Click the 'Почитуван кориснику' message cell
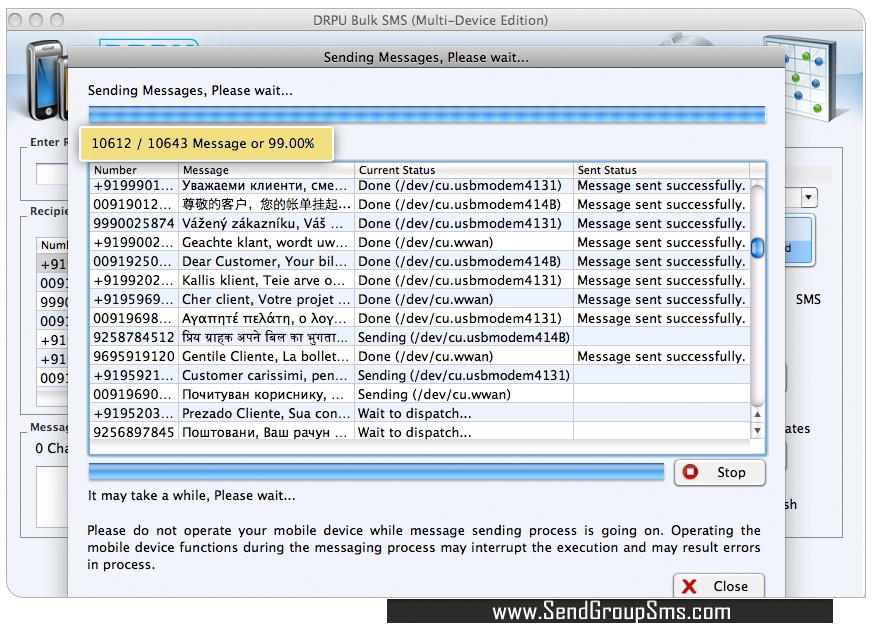This screenshot has height=624, width=872. [x=266, y=394]
